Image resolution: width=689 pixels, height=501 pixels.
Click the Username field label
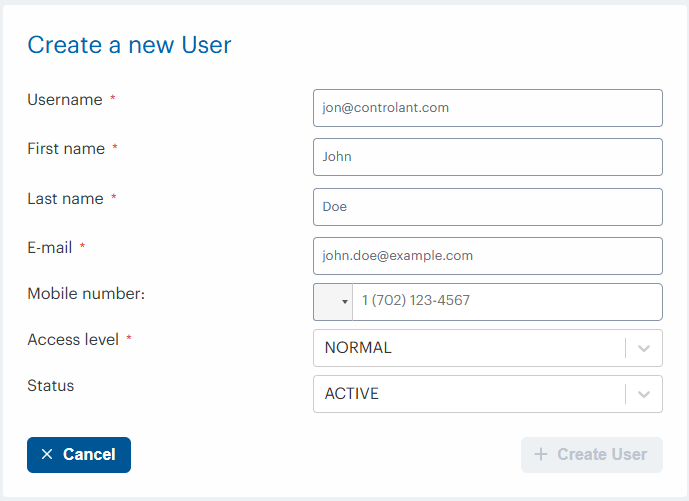tap(65, 100)
